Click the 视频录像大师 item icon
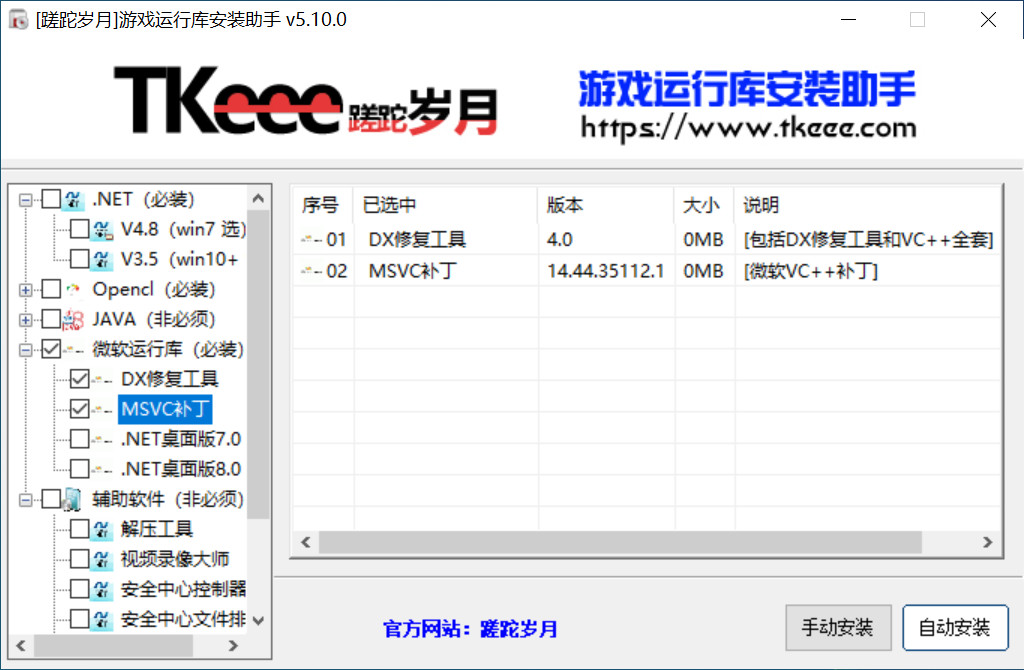The width and height of the screenshot is (1024, 670). point(103,559)
